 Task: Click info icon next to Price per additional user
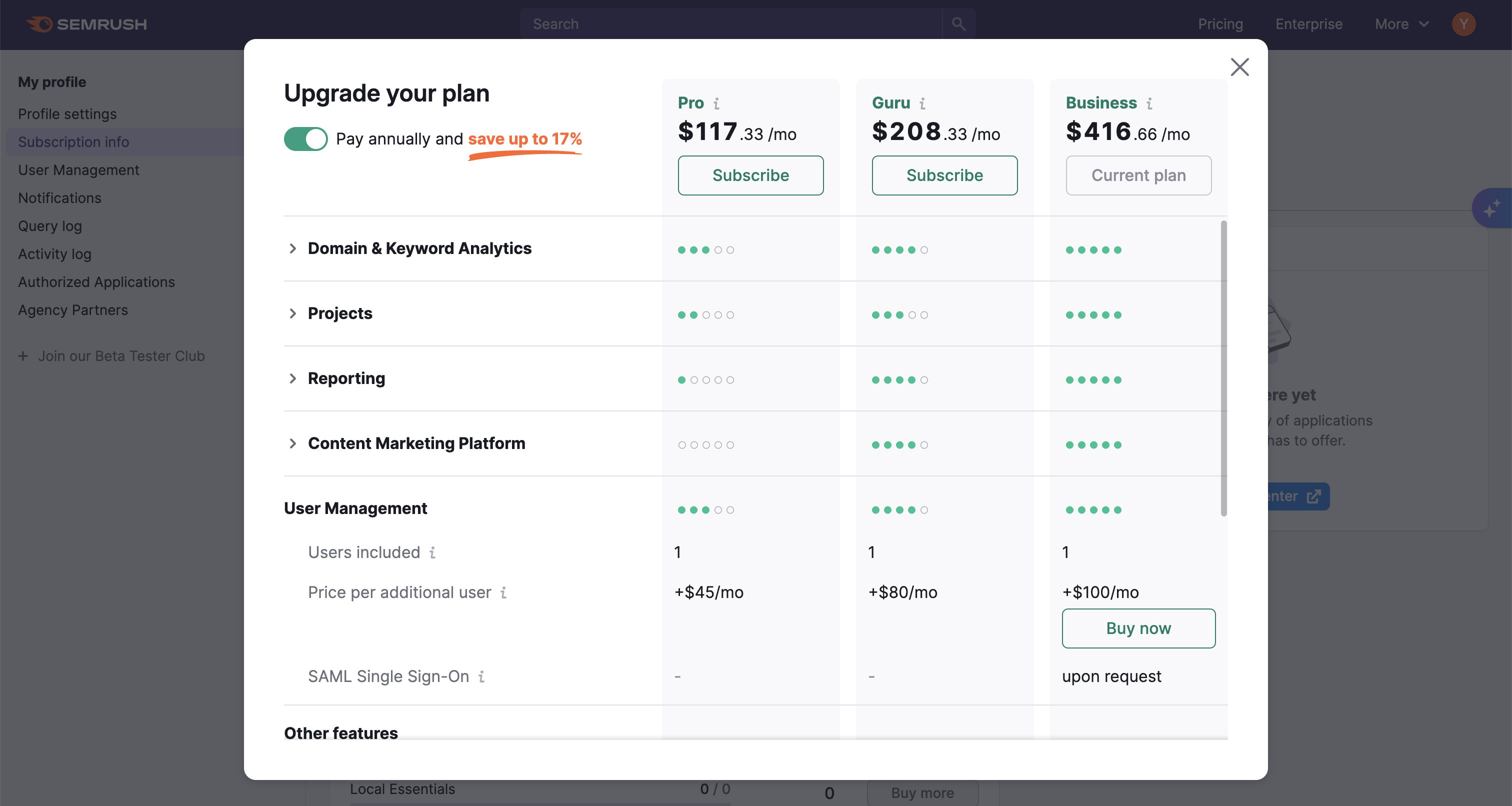[x=503, y=592]
